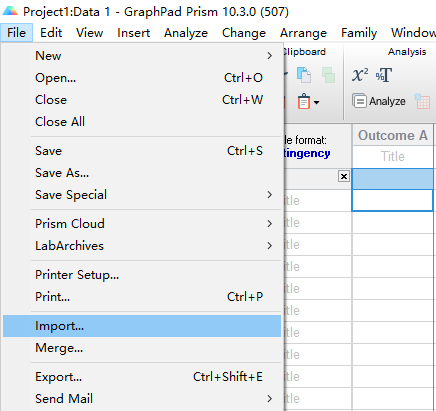Choose Save As... from the File menu
This screenshot has height=411, width=436.
(142, 173)
